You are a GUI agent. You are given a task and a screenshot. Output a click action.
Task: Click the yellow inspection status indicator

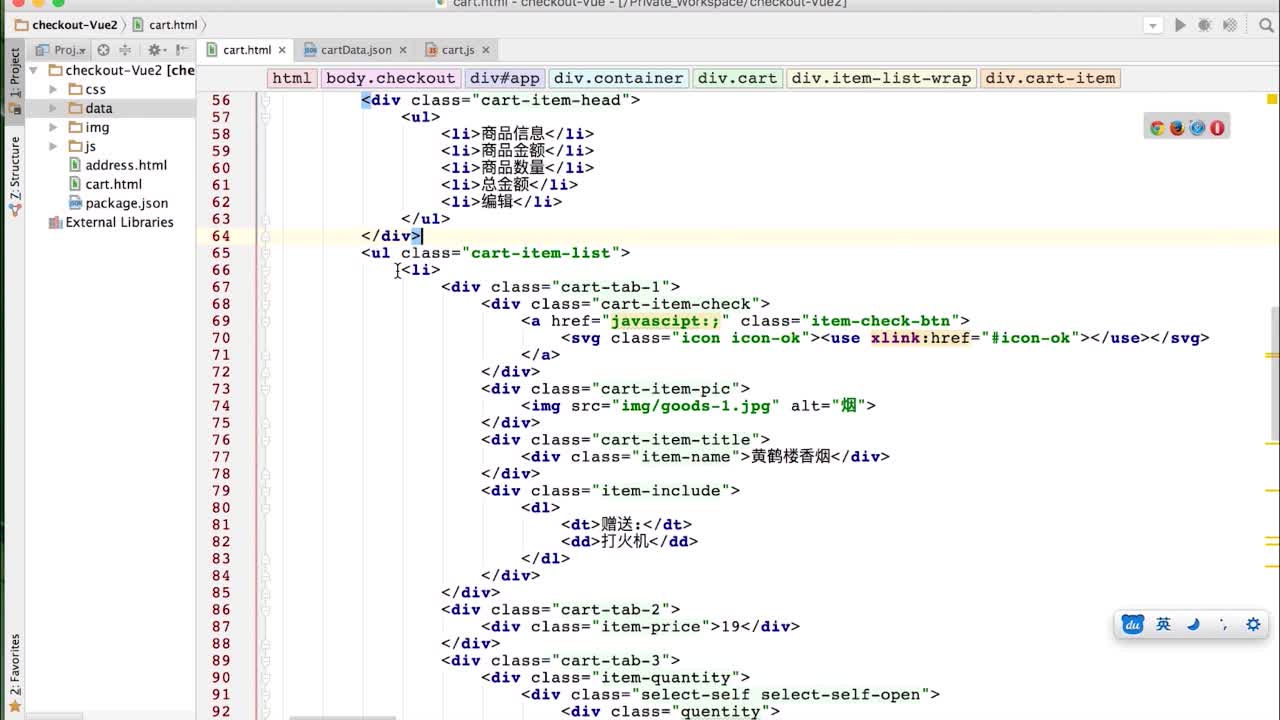point(1272,99)
